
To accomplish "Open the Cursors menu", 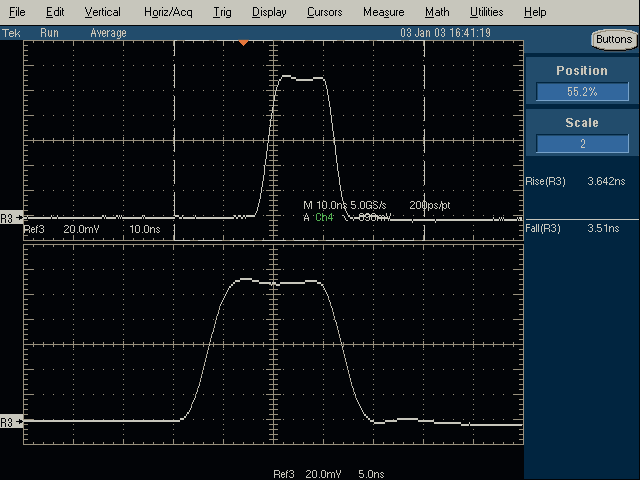I will tap(324, 12).
